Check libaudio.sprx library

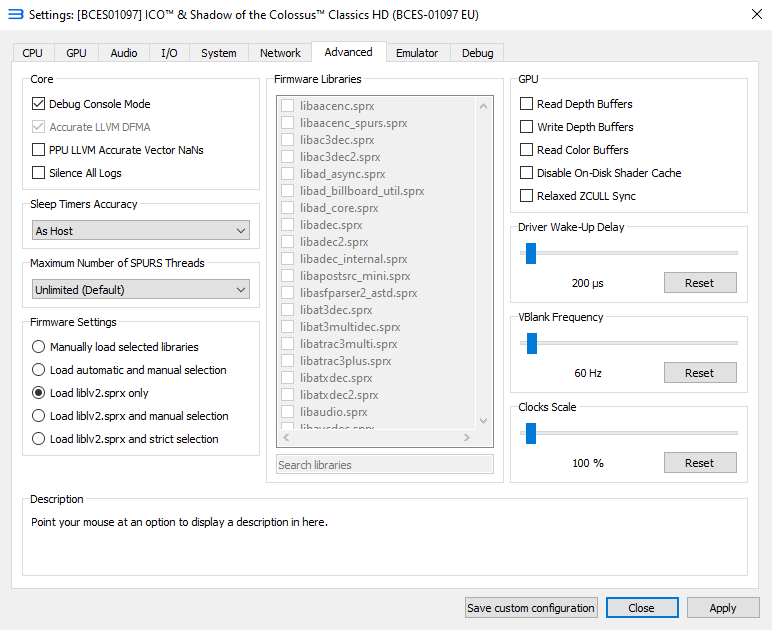click(x=288, y=411)
